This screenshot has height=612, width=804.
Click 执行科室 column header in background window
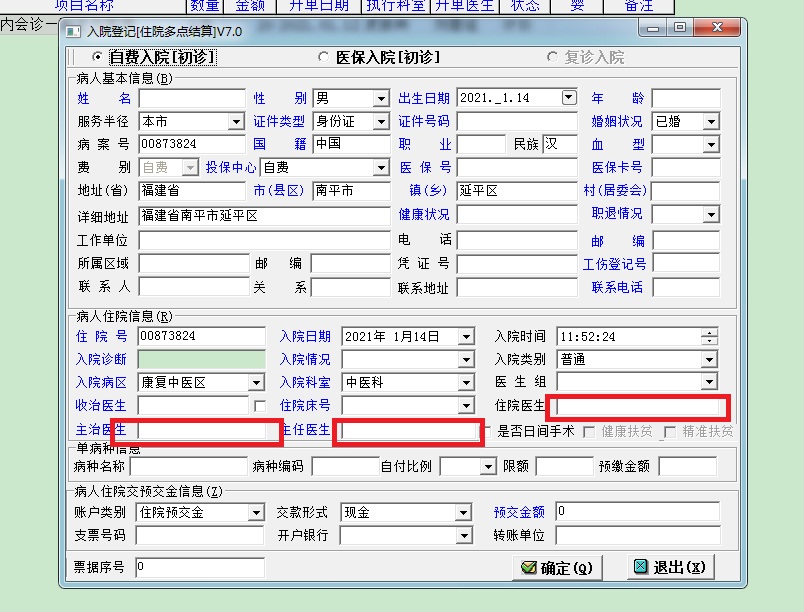click(396, 6)
